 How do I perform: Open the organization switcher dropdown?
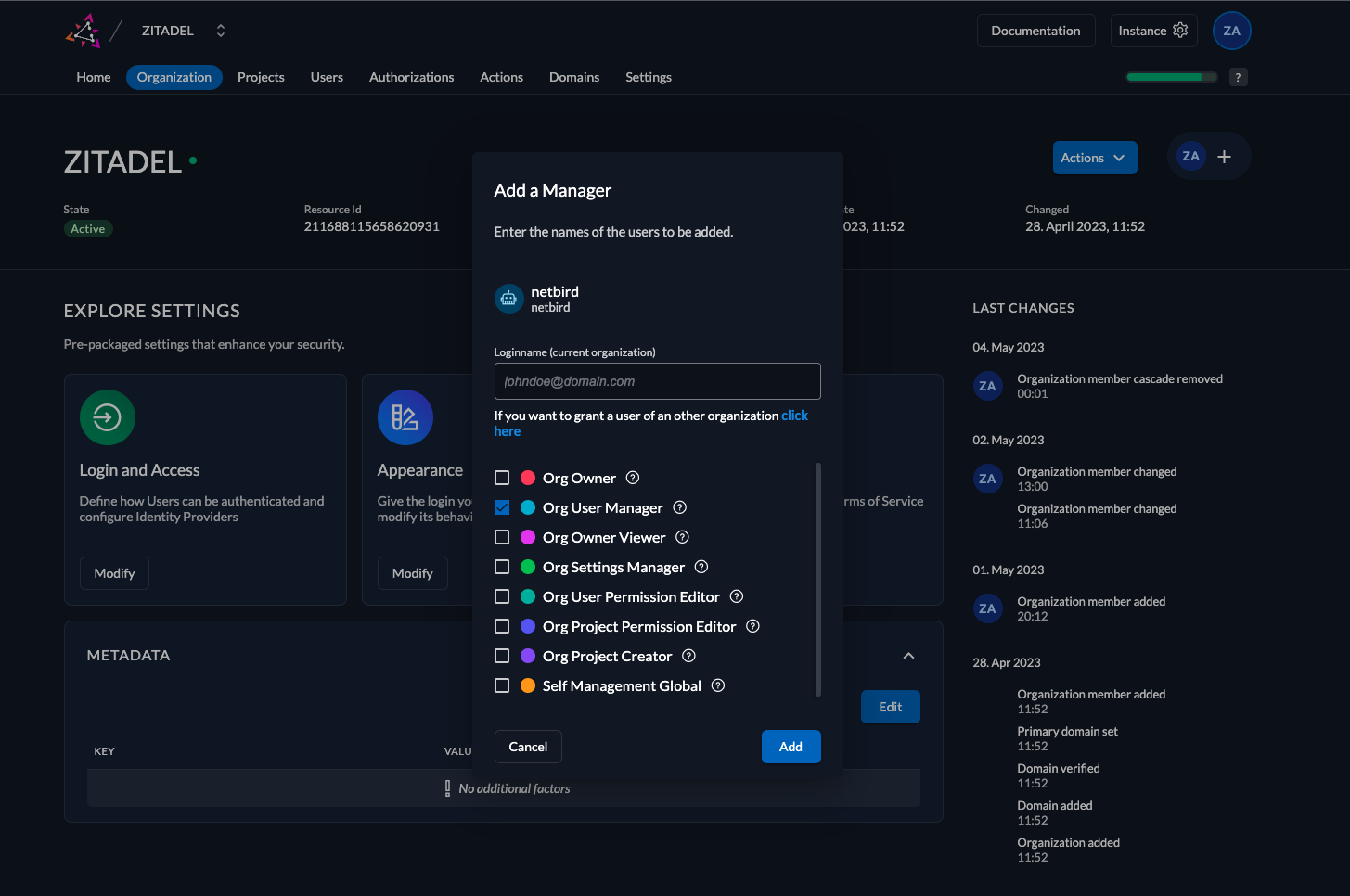(220, 31)
